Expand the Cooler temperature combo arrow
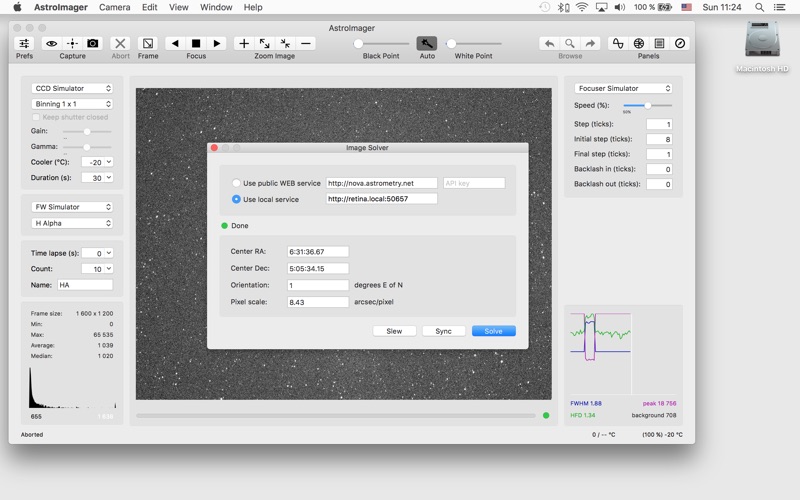This screenshot has width=800, height=500. (109, 162)
